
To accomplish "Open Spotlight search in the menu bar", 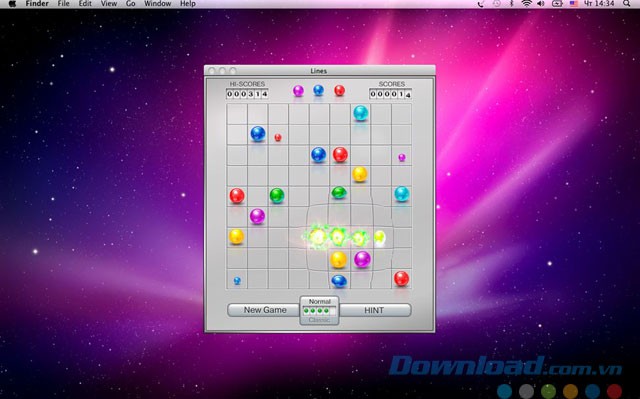I will click(627, 4).
